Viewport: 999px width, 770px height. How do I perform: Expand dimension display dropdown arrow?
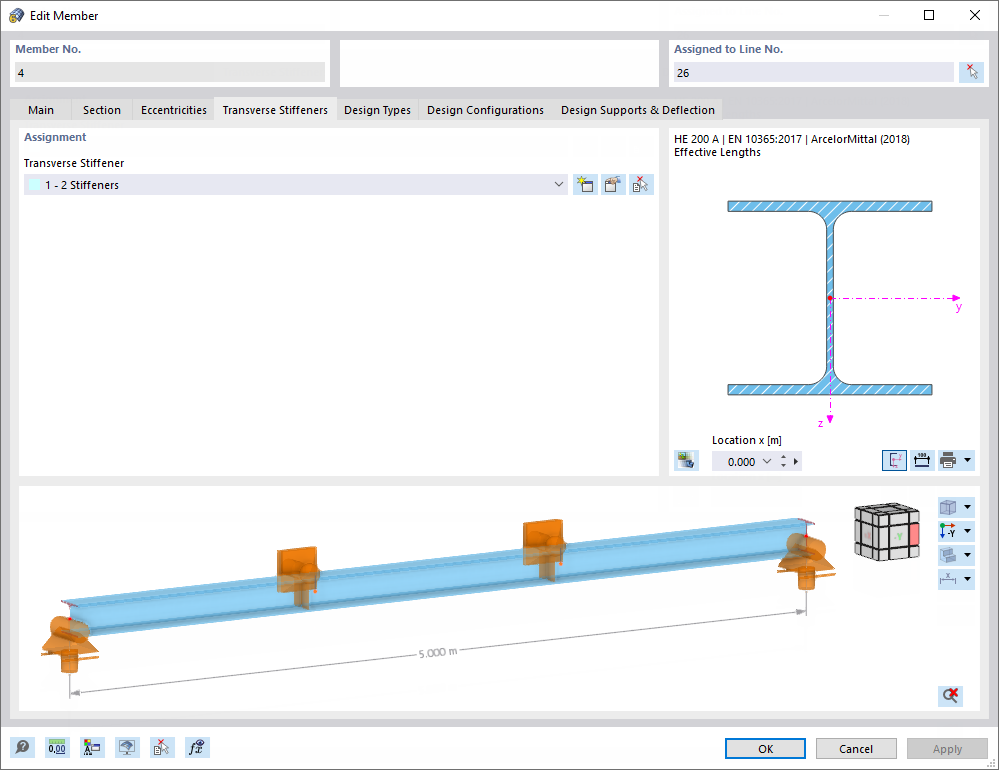[967, 578]
